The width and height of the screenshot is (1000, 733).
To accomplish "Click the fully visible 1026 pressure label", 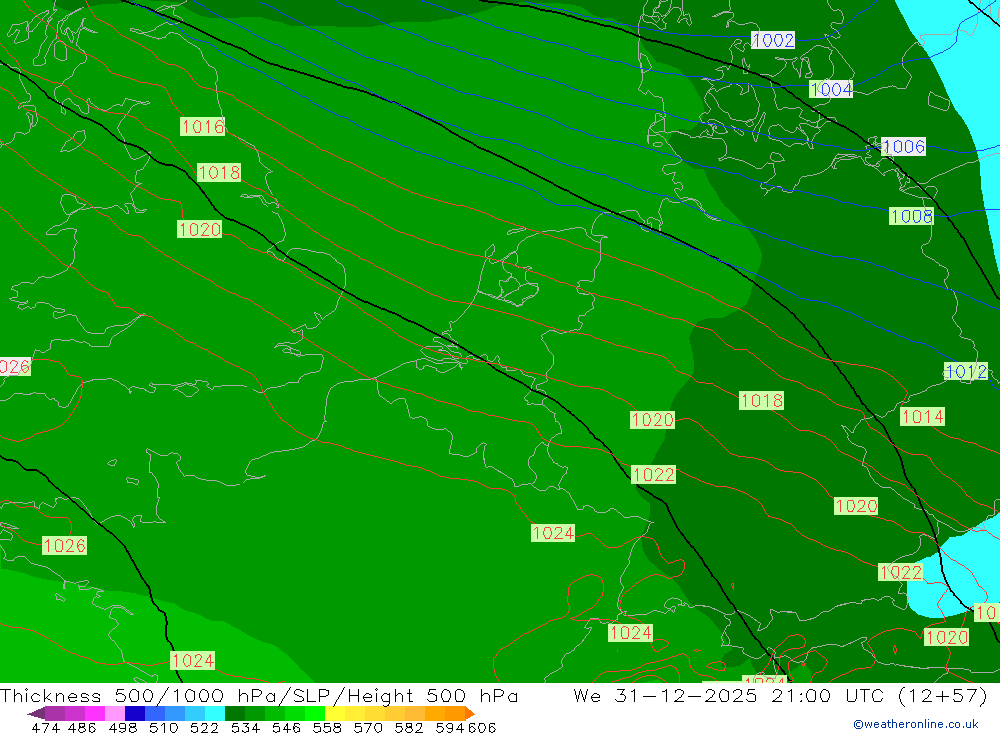I will tap(64, 545).
